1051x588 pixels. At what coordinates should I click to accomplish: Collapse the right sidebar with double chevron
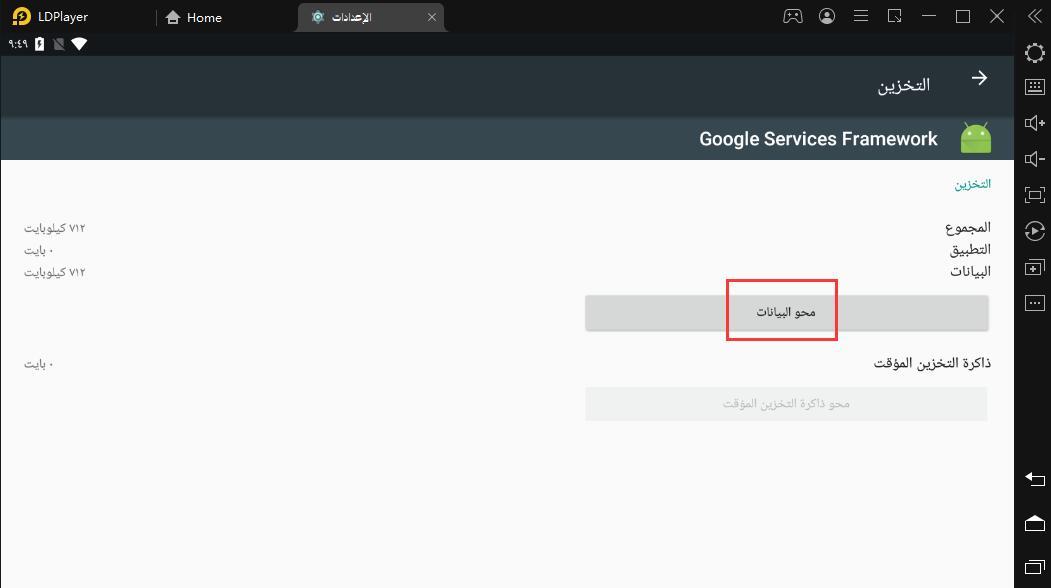1034,16
